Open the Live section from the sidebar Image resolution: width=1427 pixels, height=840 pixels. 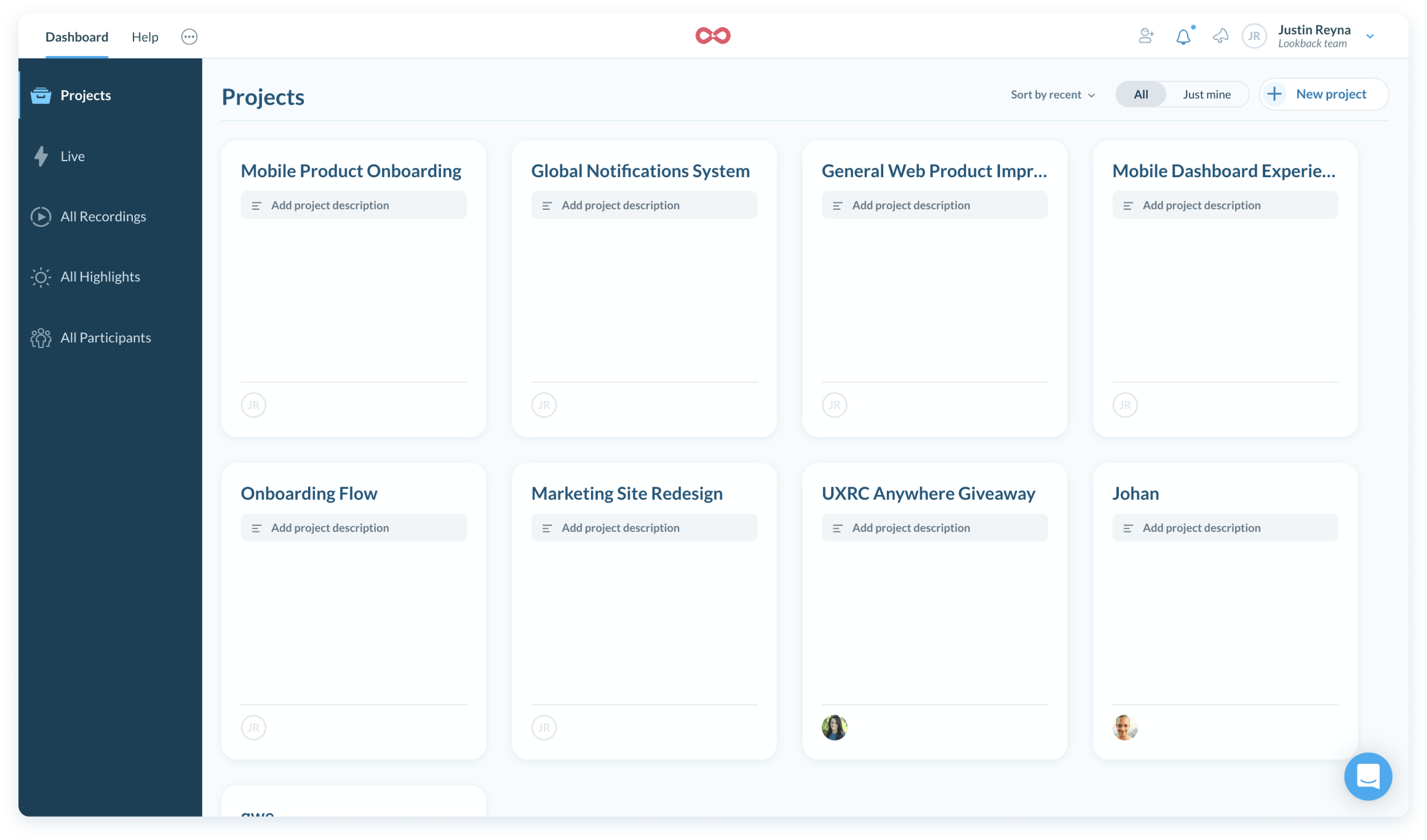(x=73, y=156)
